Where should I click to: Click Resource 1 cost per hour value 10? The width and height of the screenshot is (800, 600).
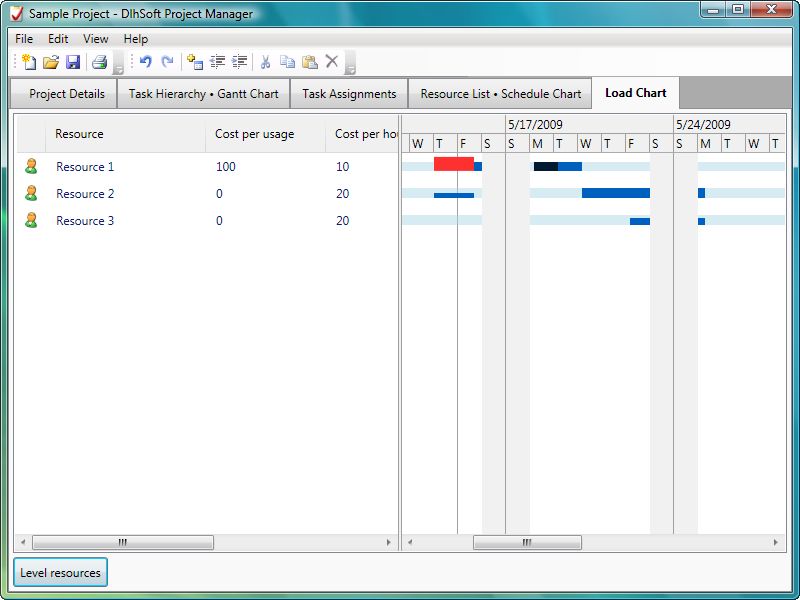coord(342,167)
